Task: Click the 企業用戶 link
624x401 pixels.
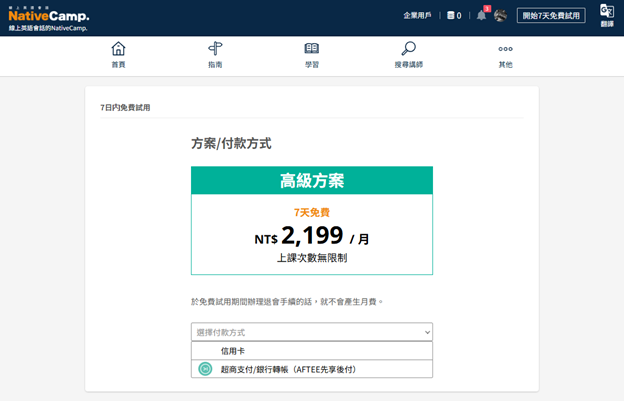Action: [x=417, y=16]
